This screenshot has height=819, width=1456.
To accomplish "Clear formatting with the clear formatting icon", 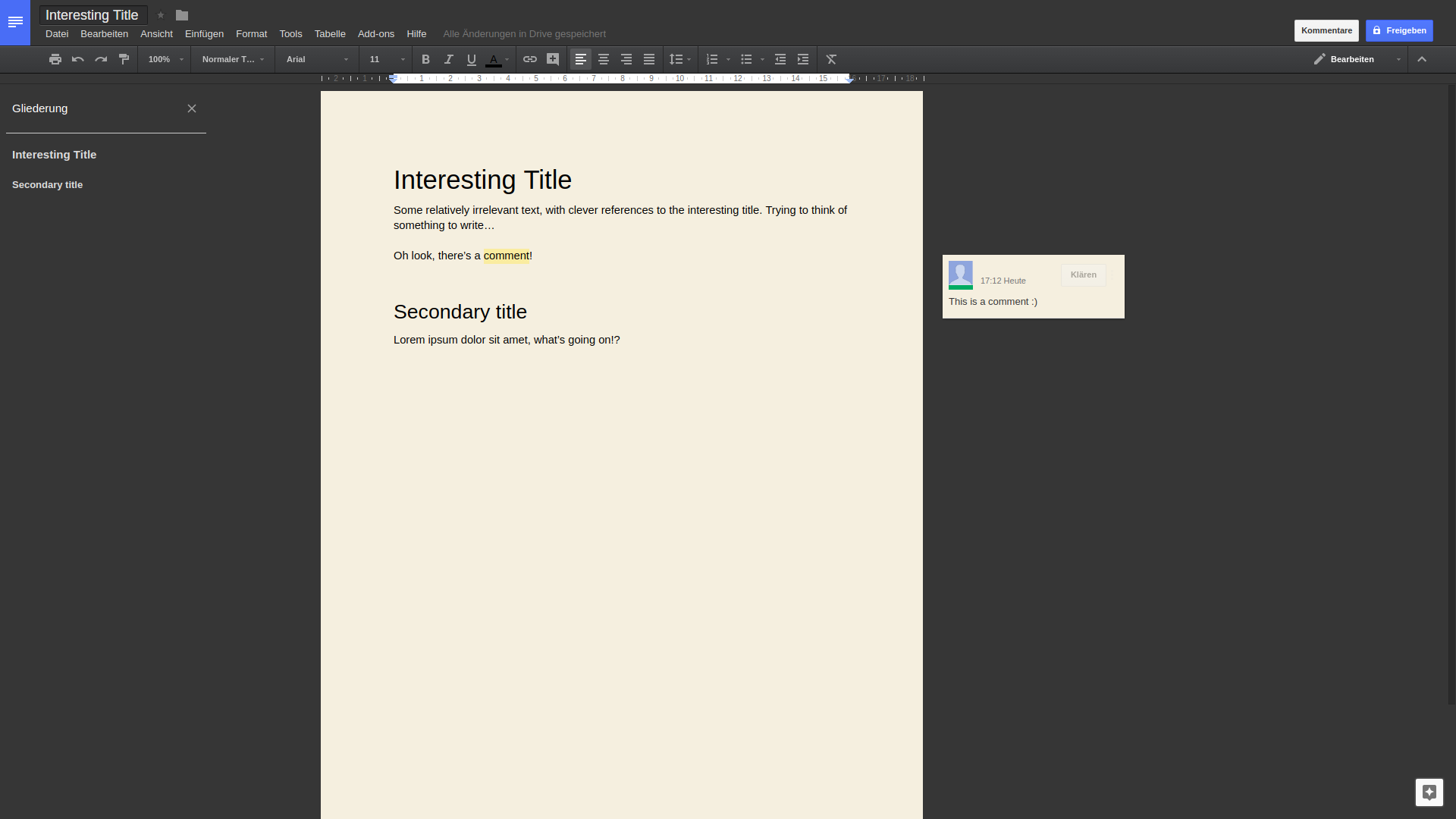I will 831,59.
